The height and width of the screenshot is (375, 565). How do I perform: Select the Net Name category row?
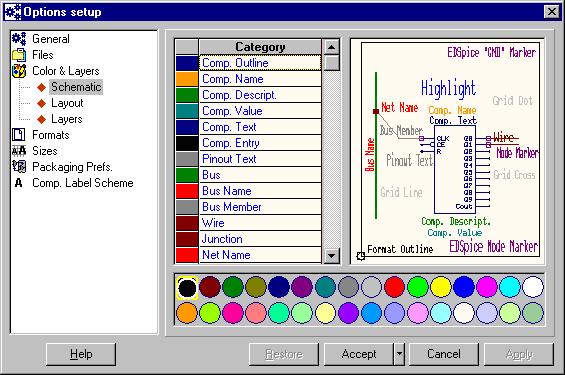tap(260, 255)
